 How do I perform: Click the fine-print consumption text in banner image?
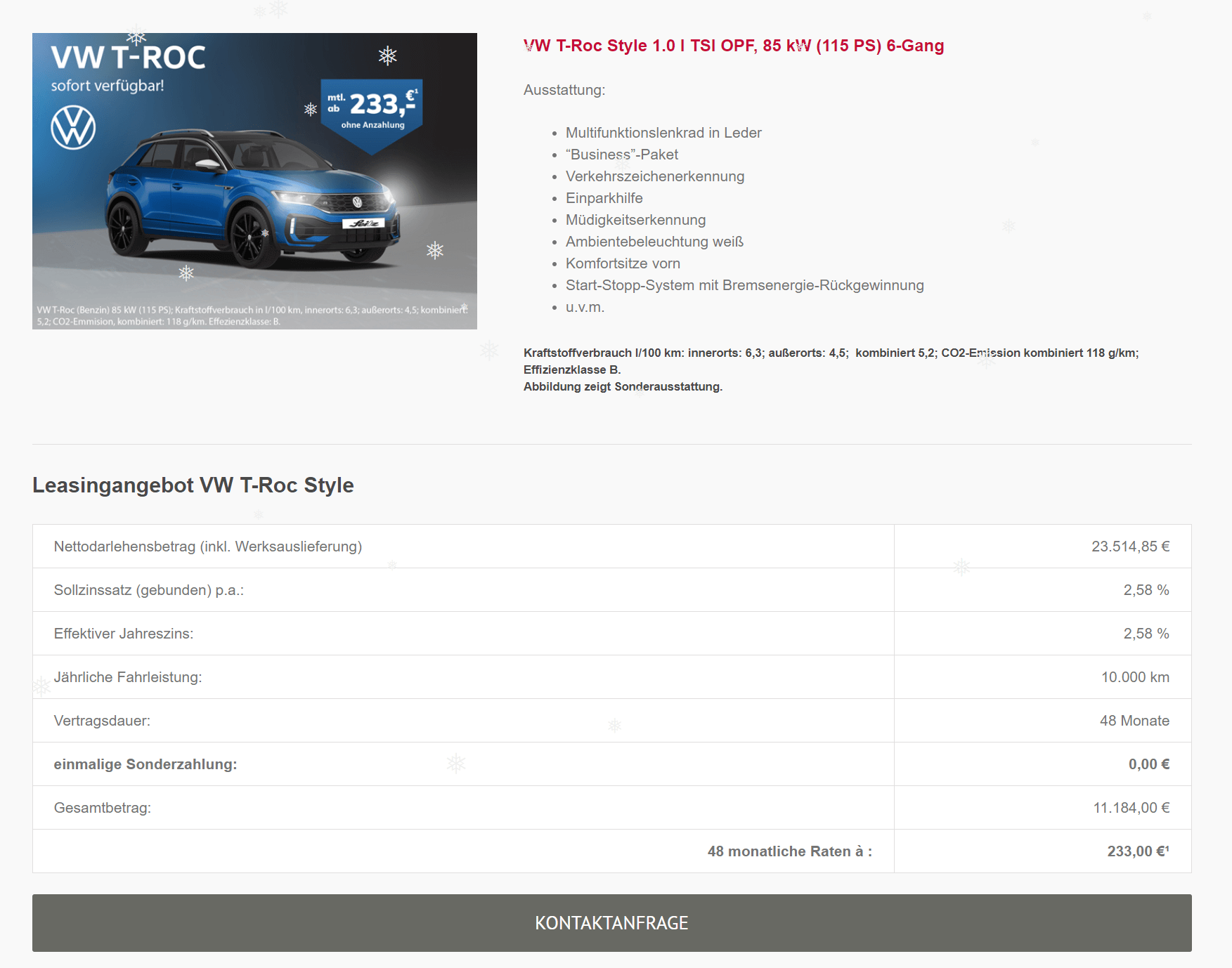tap(252, 316)
